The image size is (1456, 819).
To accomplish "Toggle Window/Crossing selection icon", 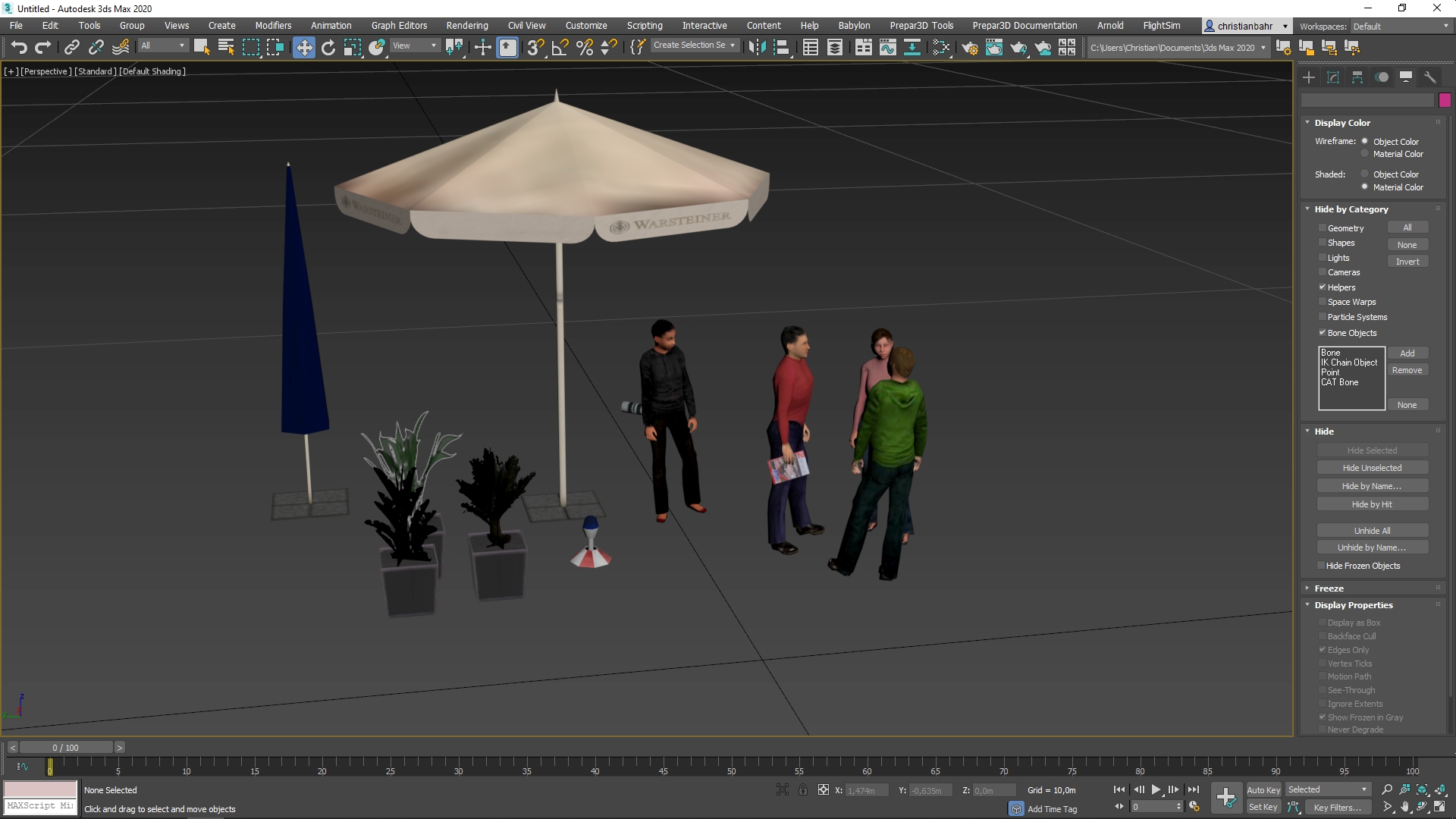I will [x=275, y=48].
